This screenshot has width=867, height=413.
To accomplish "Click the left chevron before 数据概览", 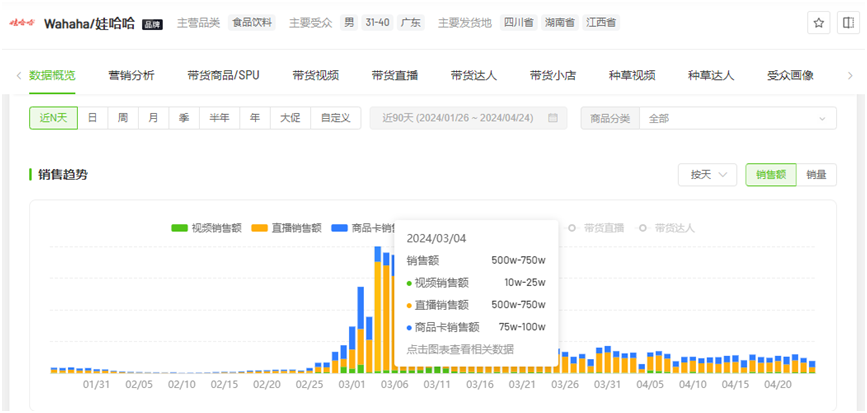I will click(18, 75).
